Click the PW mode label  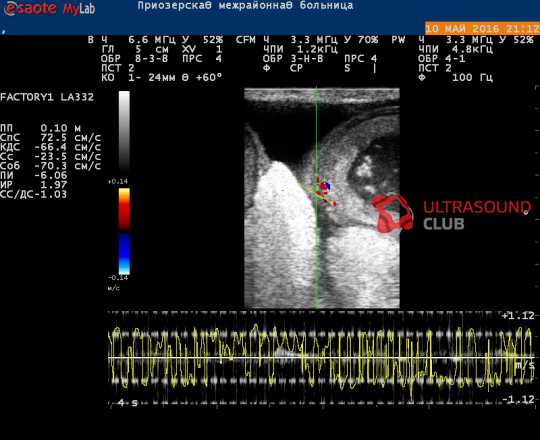[398, 40]
